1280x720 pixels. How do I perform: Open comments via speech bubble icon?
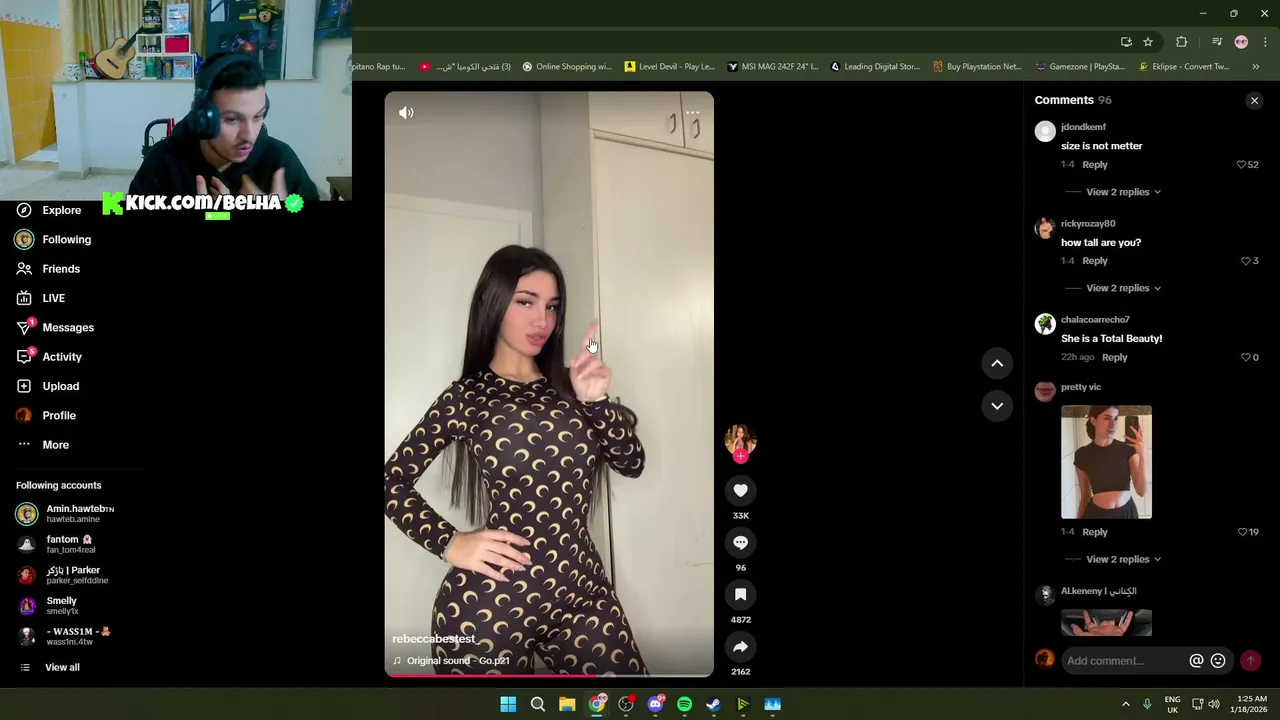click(740, 542)
